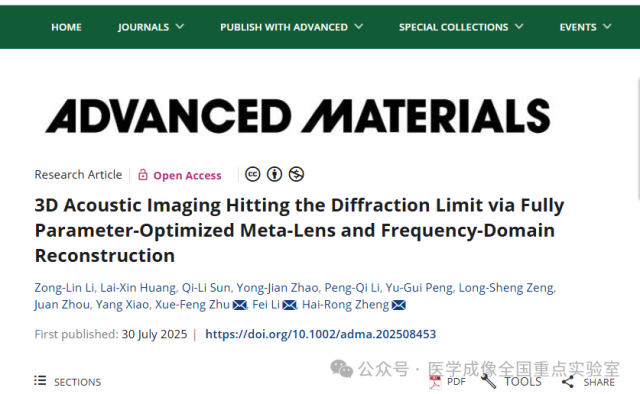Click the email icon beside Fei Li

289,305
